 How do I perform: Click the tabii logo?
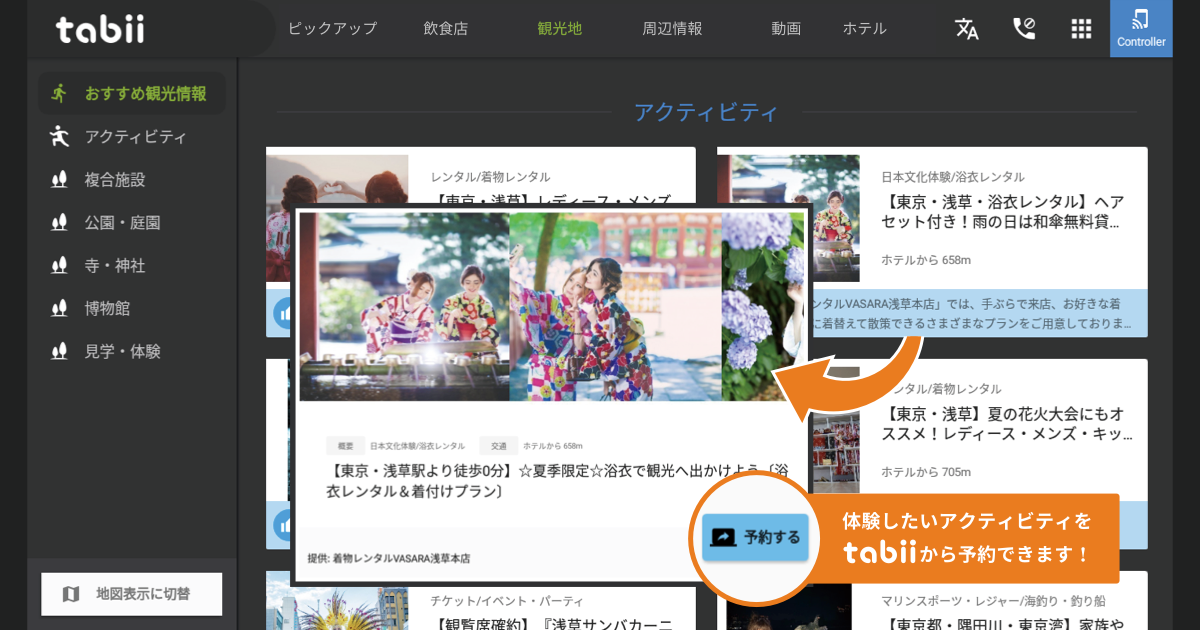point(100,29)
